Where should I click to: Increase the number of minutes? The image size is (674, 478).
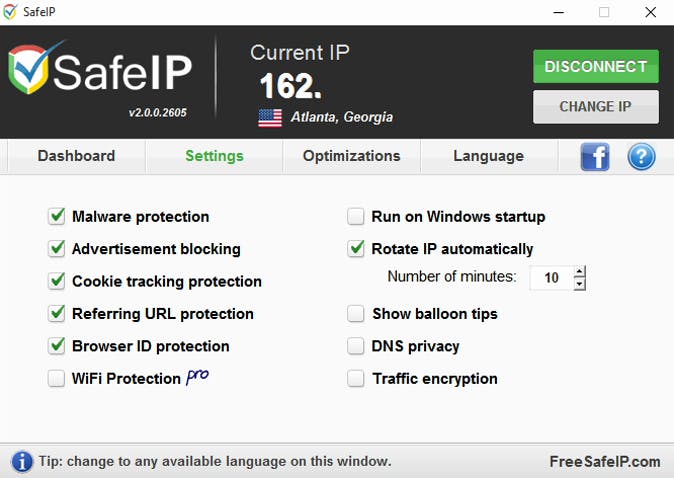pos(580,271)
